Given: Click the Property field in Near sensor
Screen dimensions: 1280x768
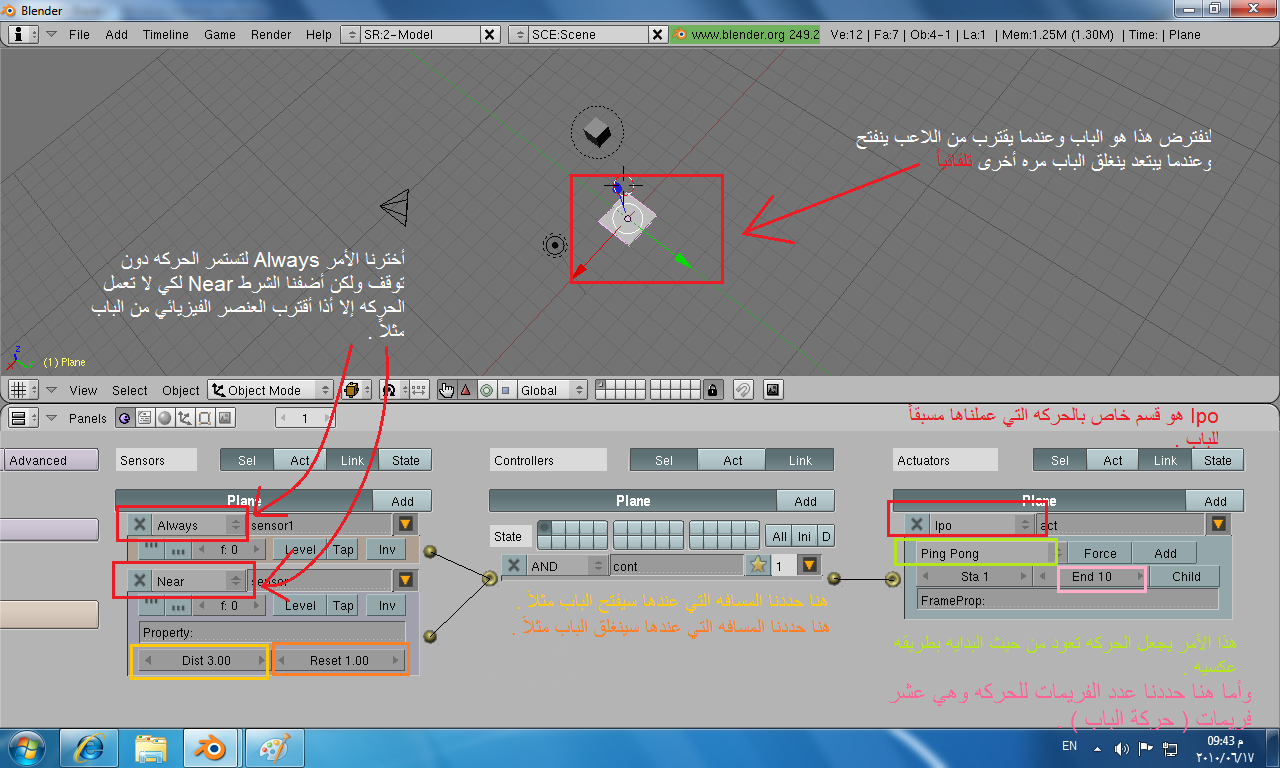Looking at the screenshot, I should [x=272, y=633].
